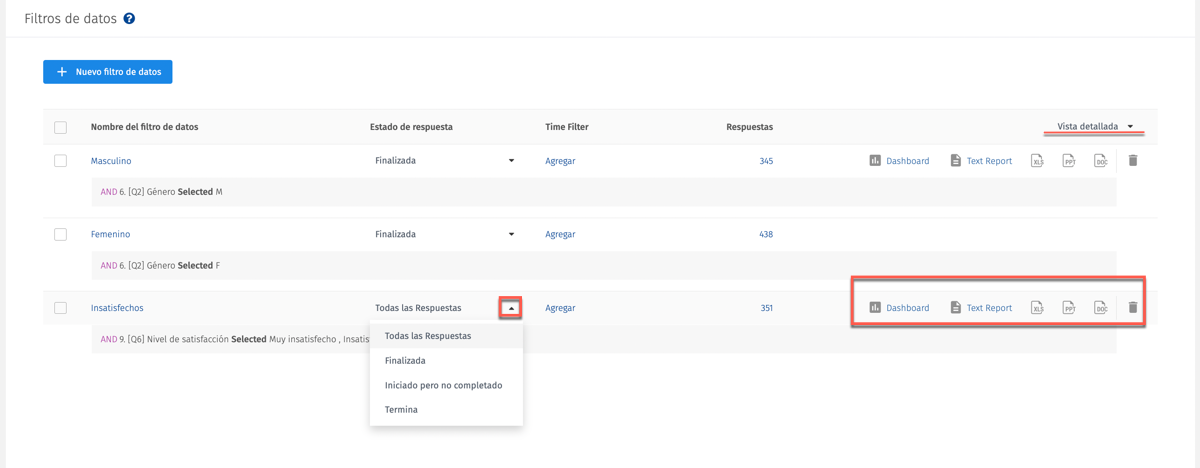The image size is (1200, 468).
Task: Collapse the Insatisfechos status dropdown arrow
Action: (x=511, y=308)
